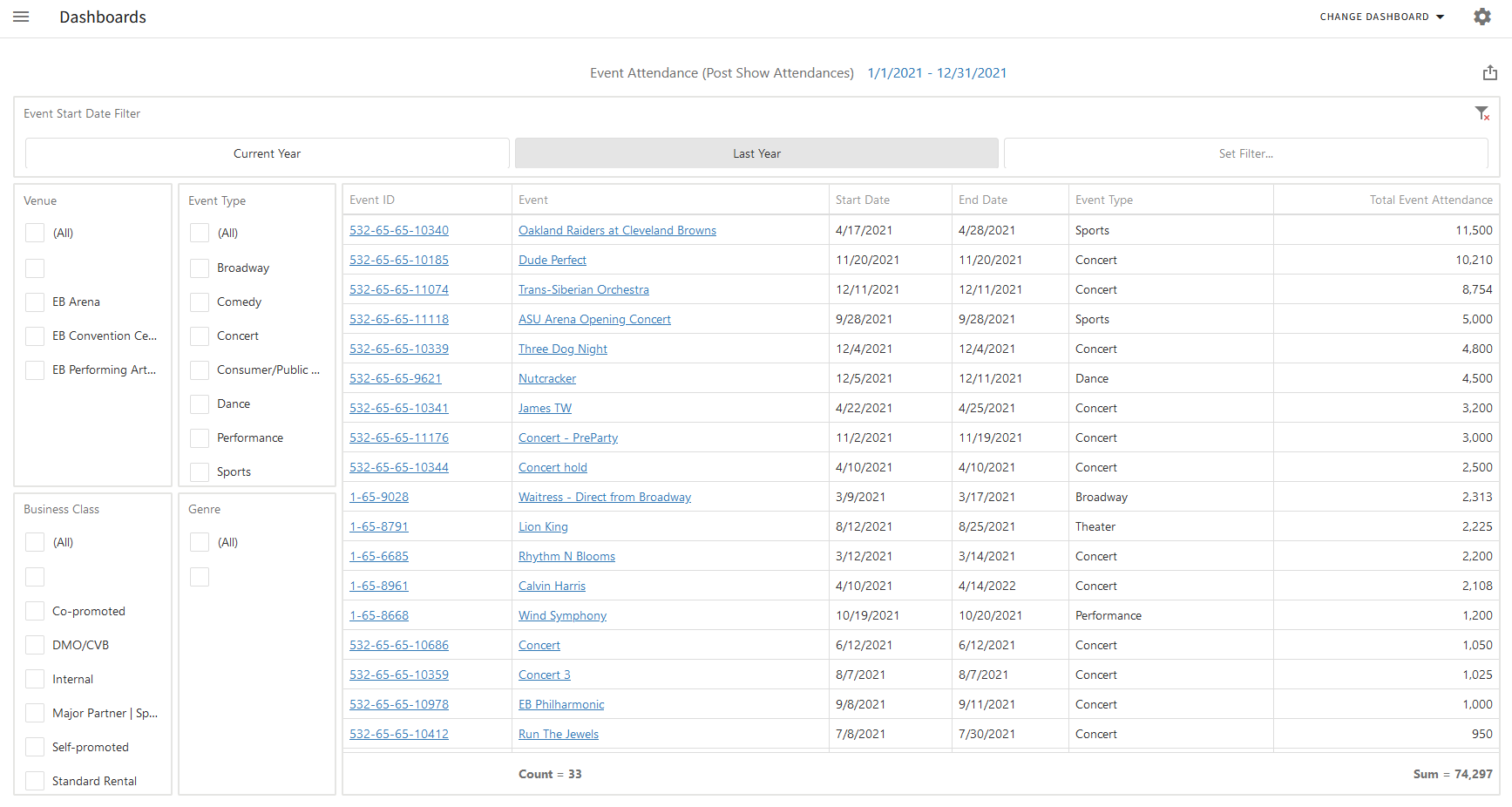Check the Consumer/Public event type checkbox
Screen dimensions: 1512x807
tap(200, 370)
